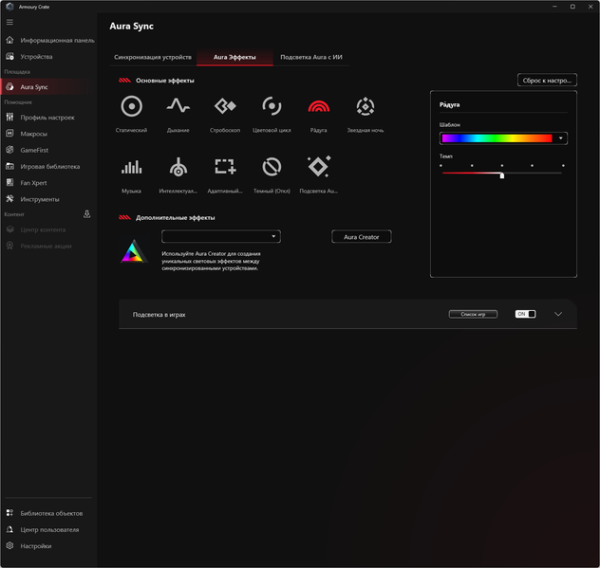Switch to Синхронизация устройств tab

click(153, 57)
